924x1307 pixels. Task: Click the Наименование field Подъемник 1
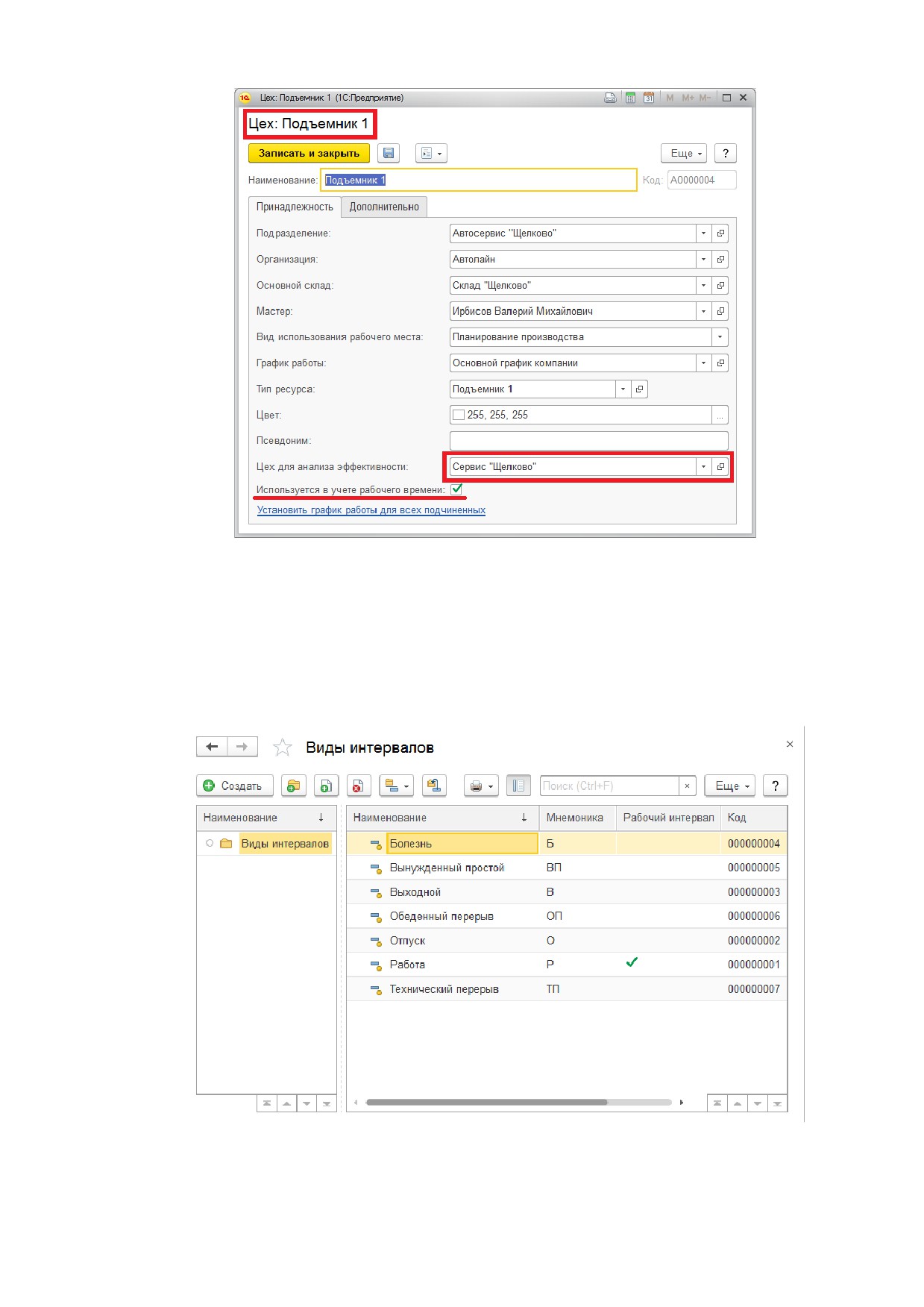click(x=479, y=180)
